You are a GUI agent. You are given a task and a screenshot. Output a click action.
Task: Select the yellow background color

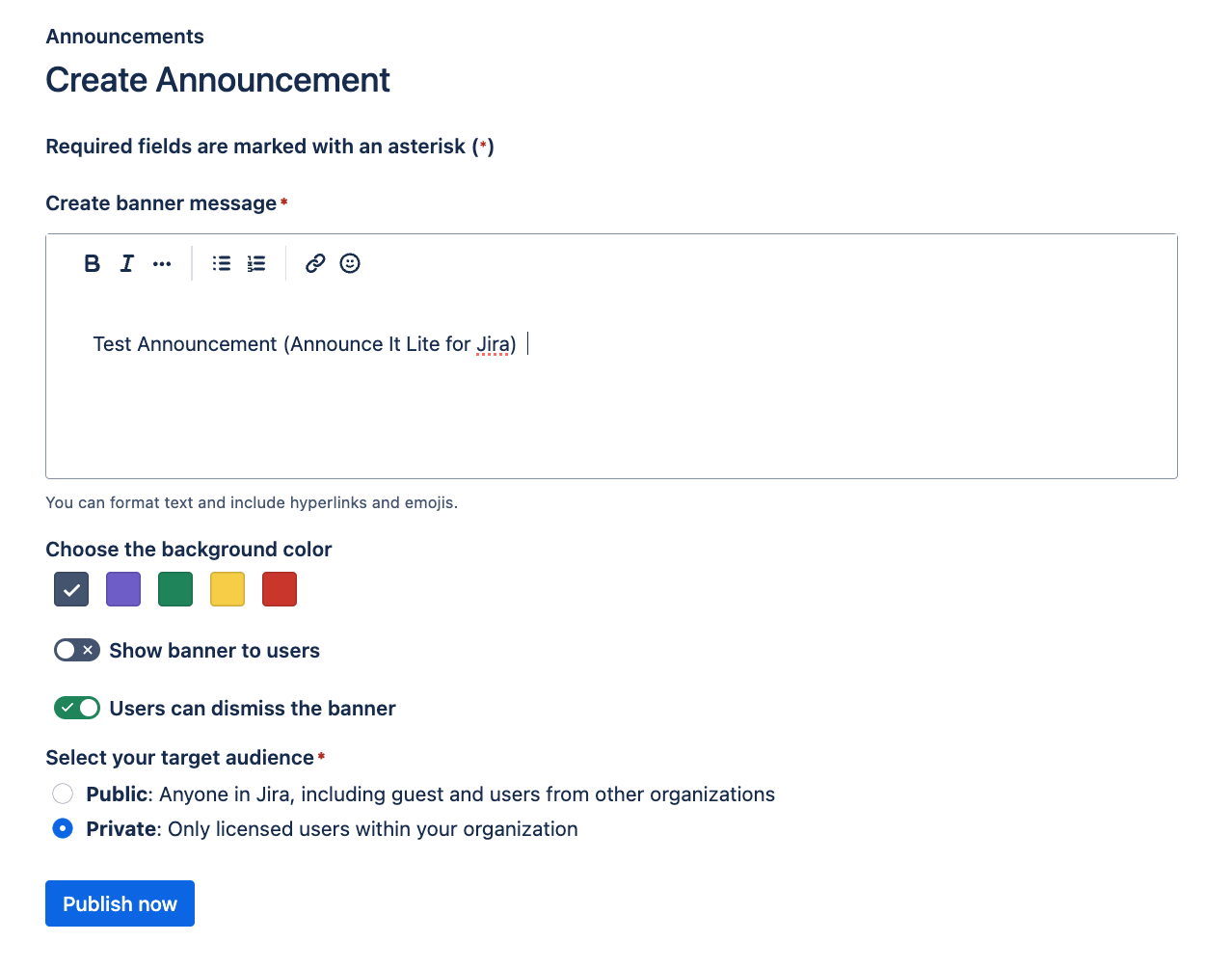[228, 589]
